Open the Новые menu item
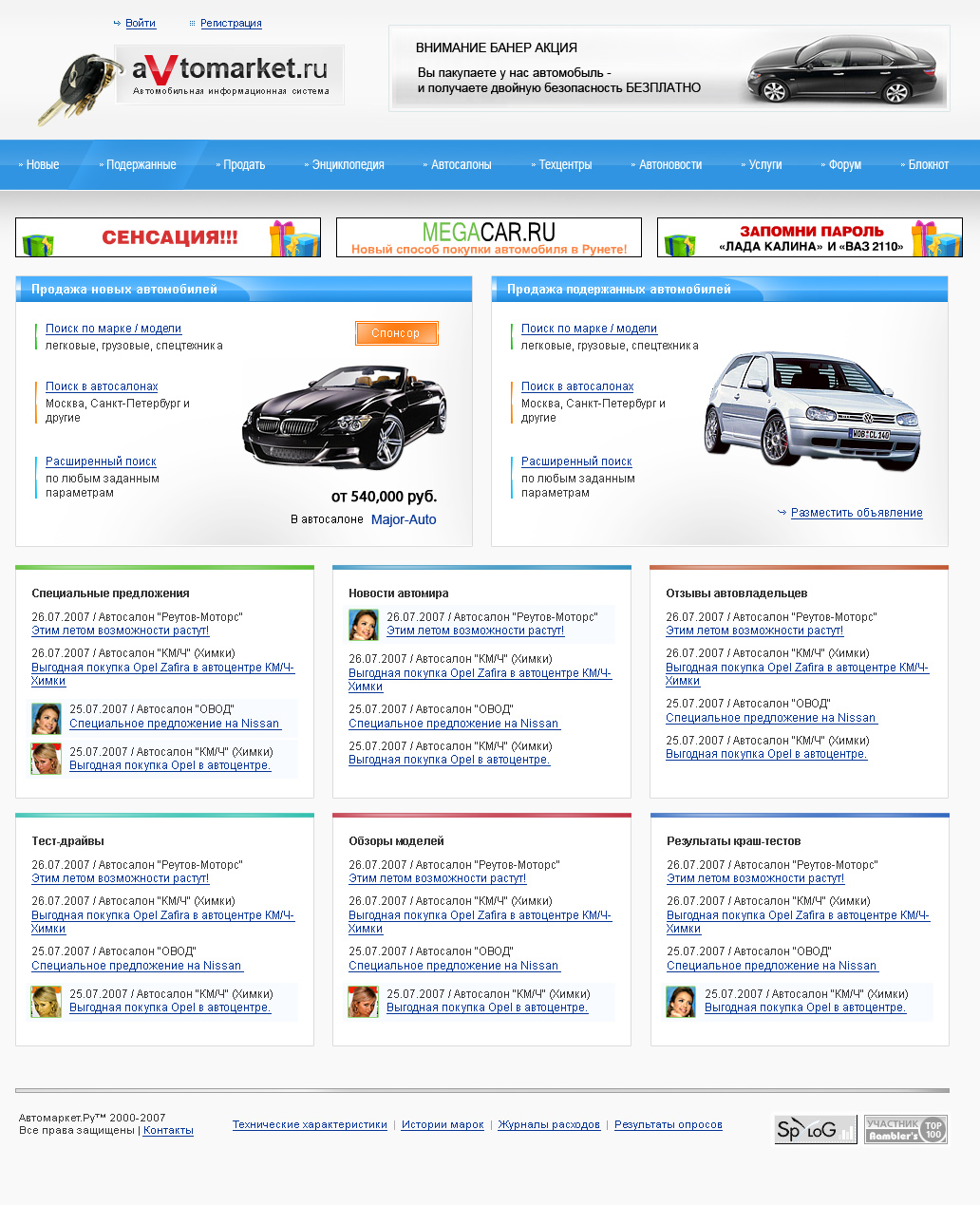 (43, 164)
